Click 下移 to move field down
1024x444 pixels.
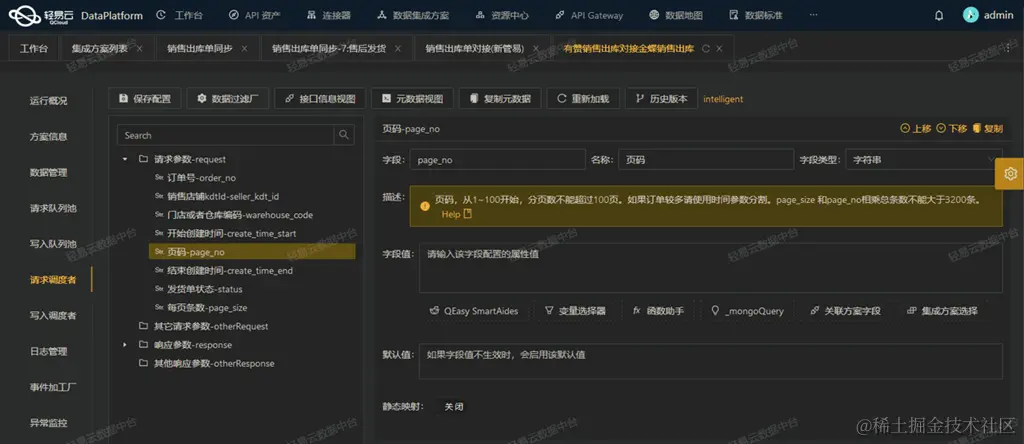point(952,129)
